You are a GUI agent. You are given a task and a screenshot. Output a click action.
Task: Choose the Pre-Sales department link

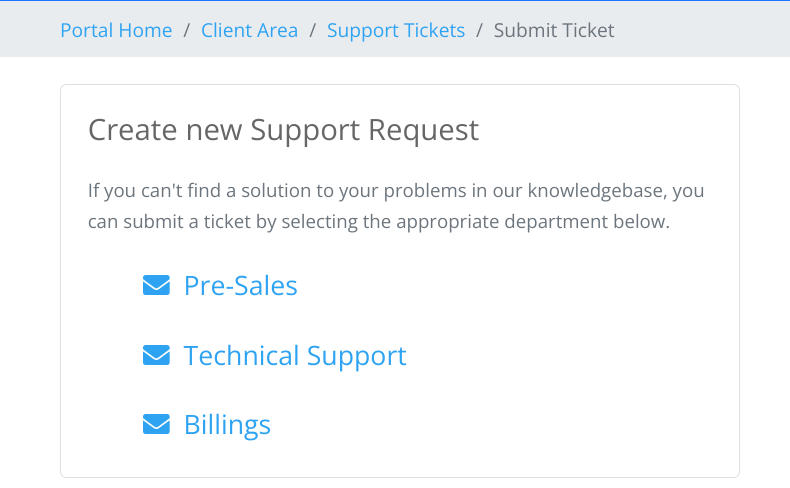(x=240, y=286)
